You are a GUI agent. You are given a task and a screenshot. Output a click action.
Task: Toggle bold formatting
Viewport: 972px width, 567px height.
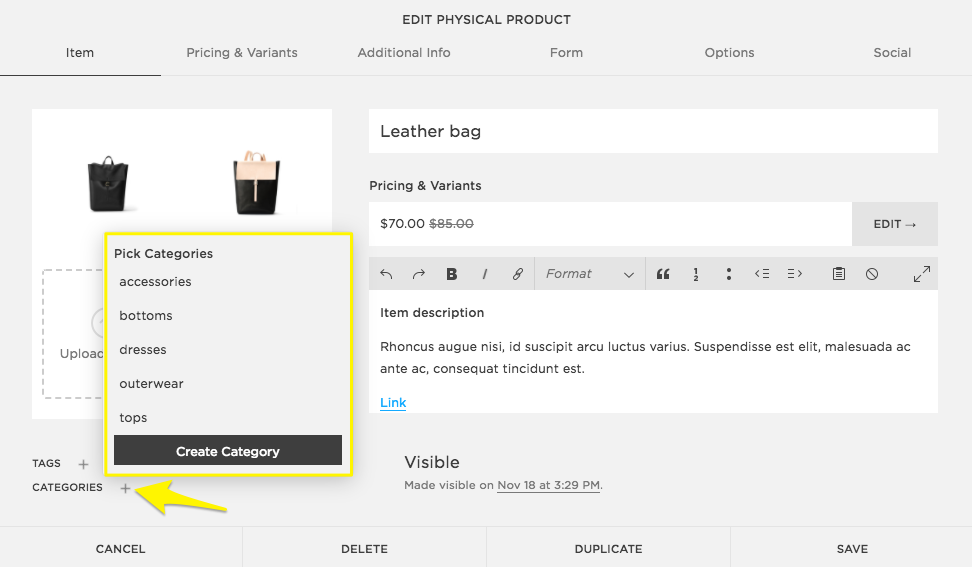(x=452, y=274)
